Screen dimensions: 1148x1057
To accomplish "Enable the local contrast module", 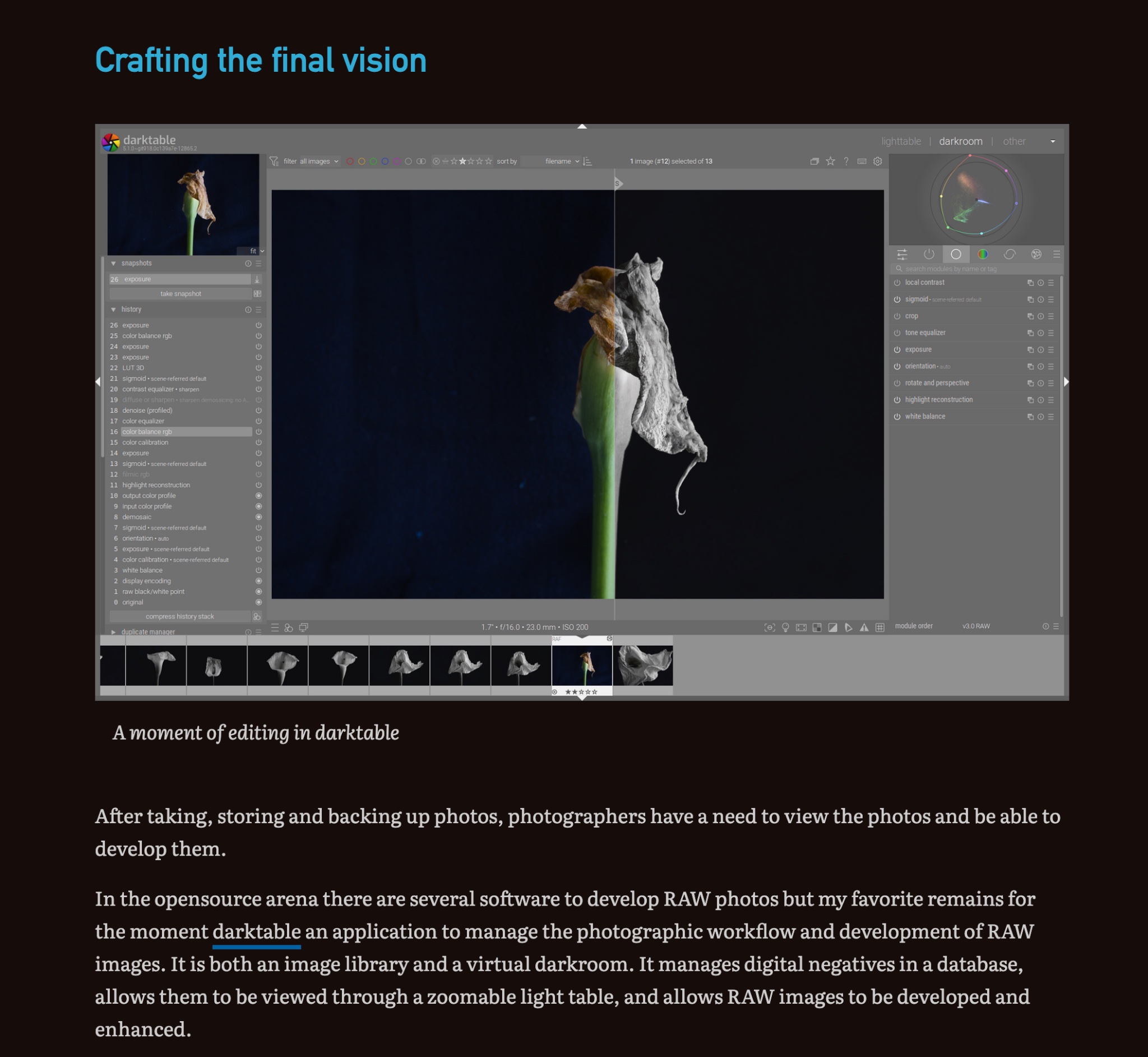I will tap(897, 283).
